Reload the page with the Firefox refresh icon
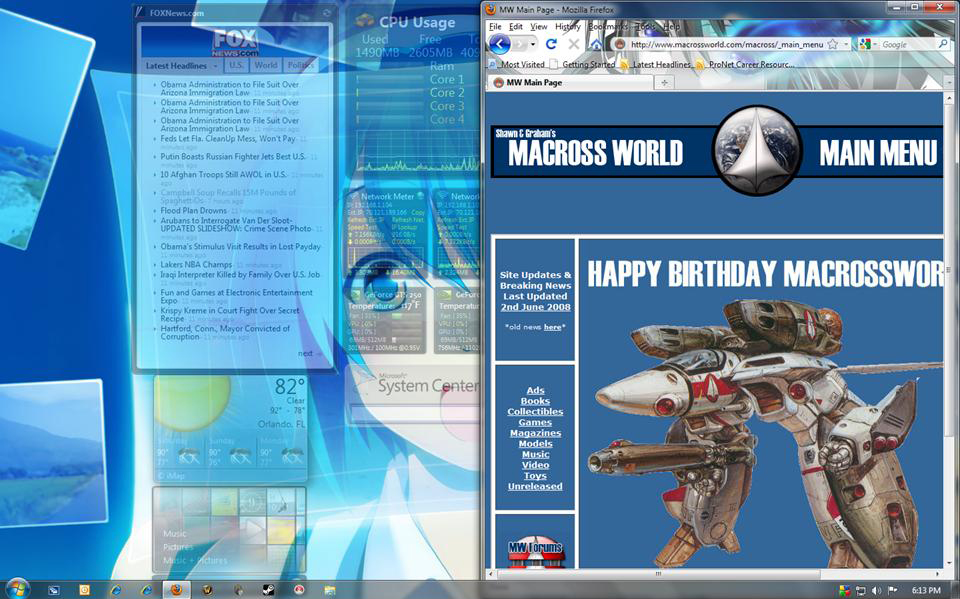This screenshot has width=960, height=599. pyautogui.click(x=551, y=44)
